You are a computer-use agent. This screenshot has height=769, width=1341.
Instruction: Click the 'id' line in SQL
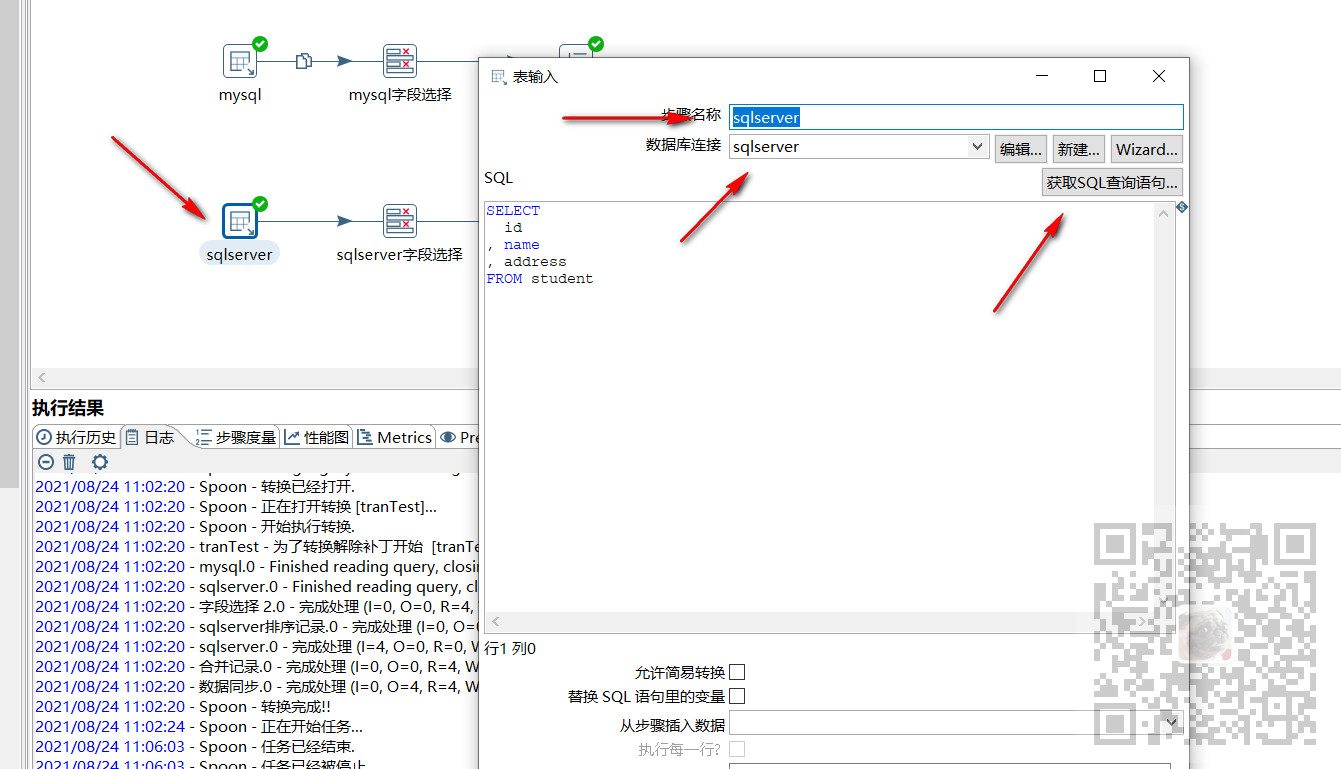point(513,228)
